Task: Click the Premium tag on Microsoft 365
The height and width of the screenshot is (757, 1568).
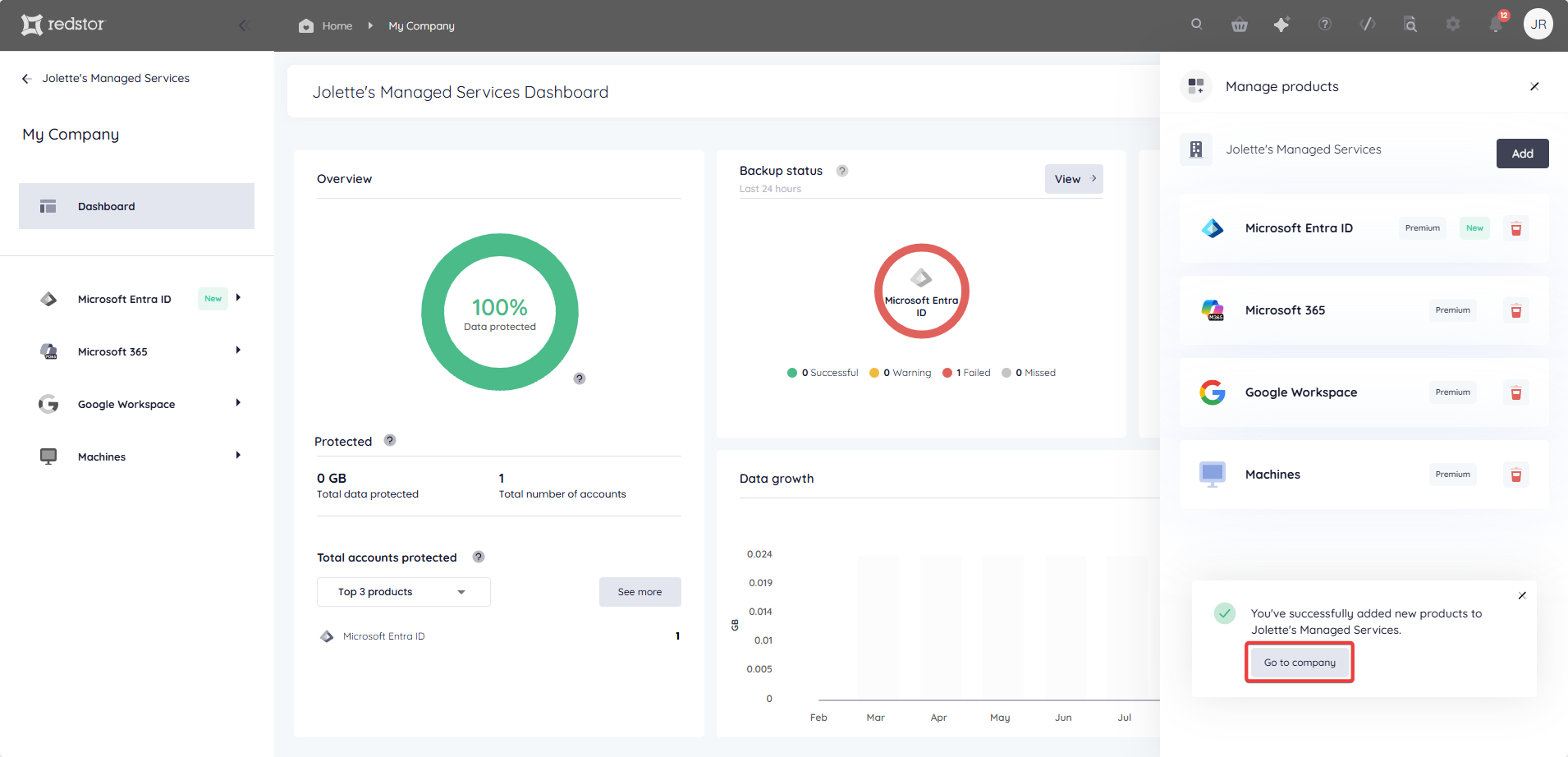Action: coord(1452,310)
